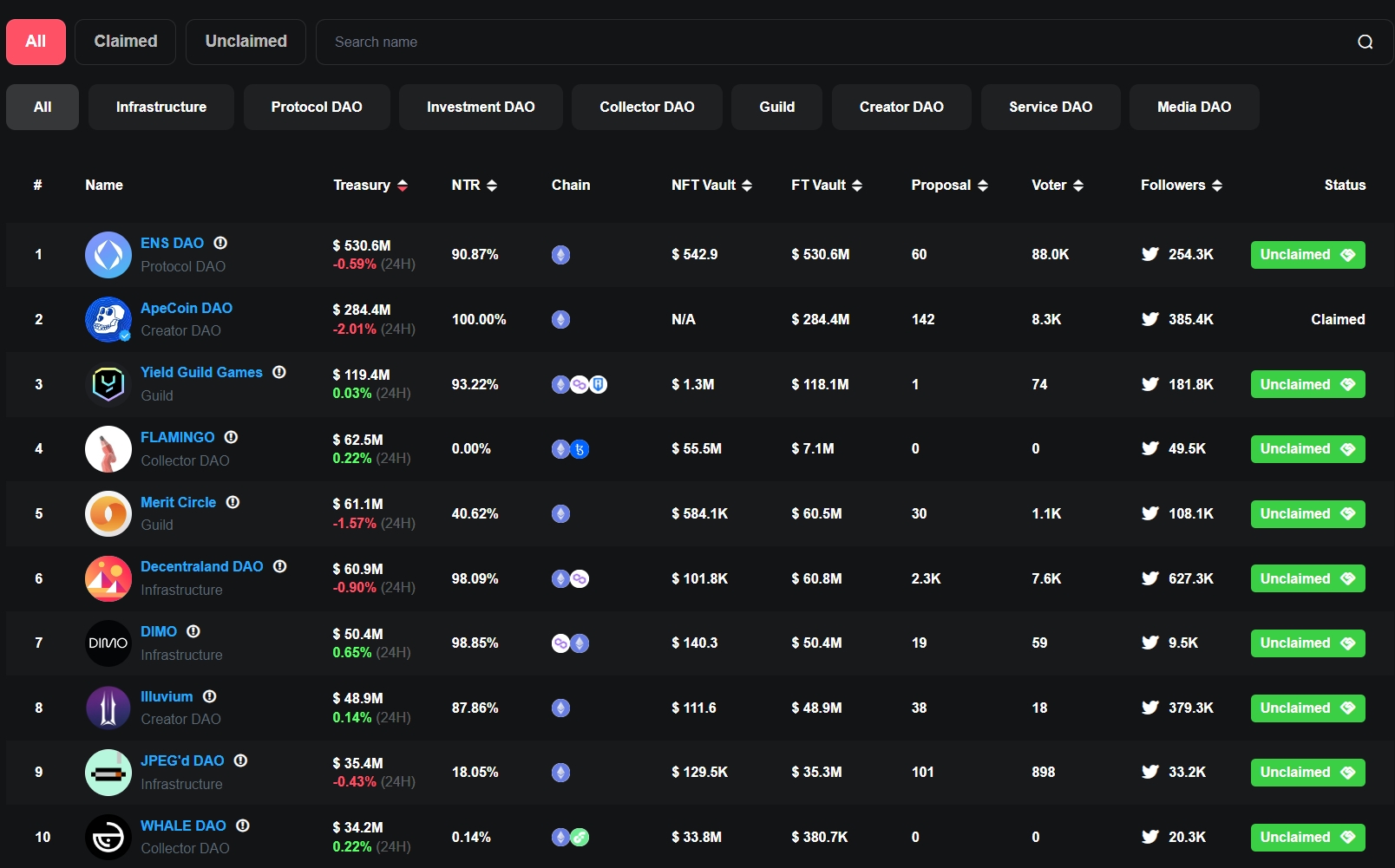Focus the Search name field
The image size is (1395, 868).
(833, 42)
